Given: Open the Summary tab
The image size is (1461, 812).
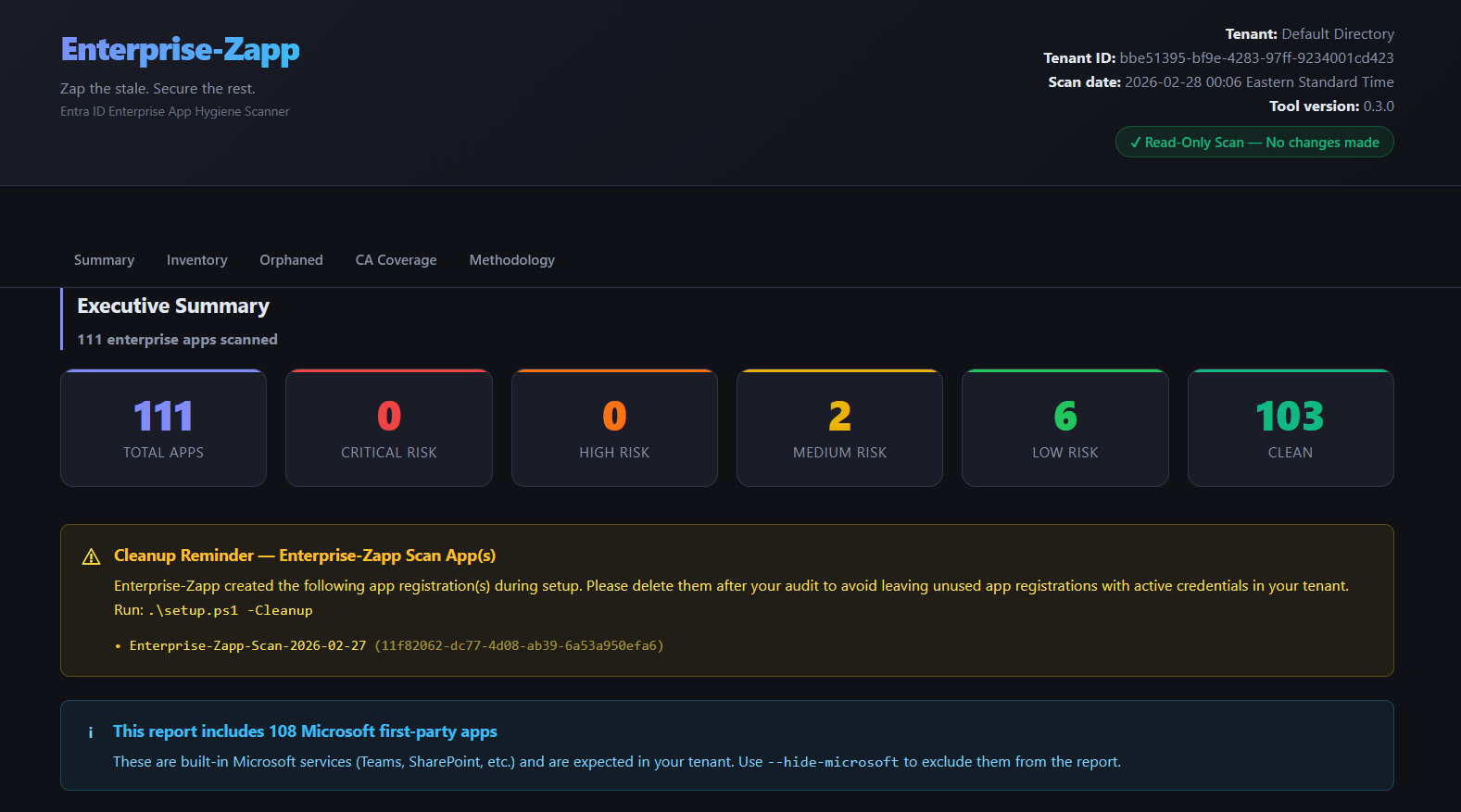Looking at the screenshot, I should point(104,260).
